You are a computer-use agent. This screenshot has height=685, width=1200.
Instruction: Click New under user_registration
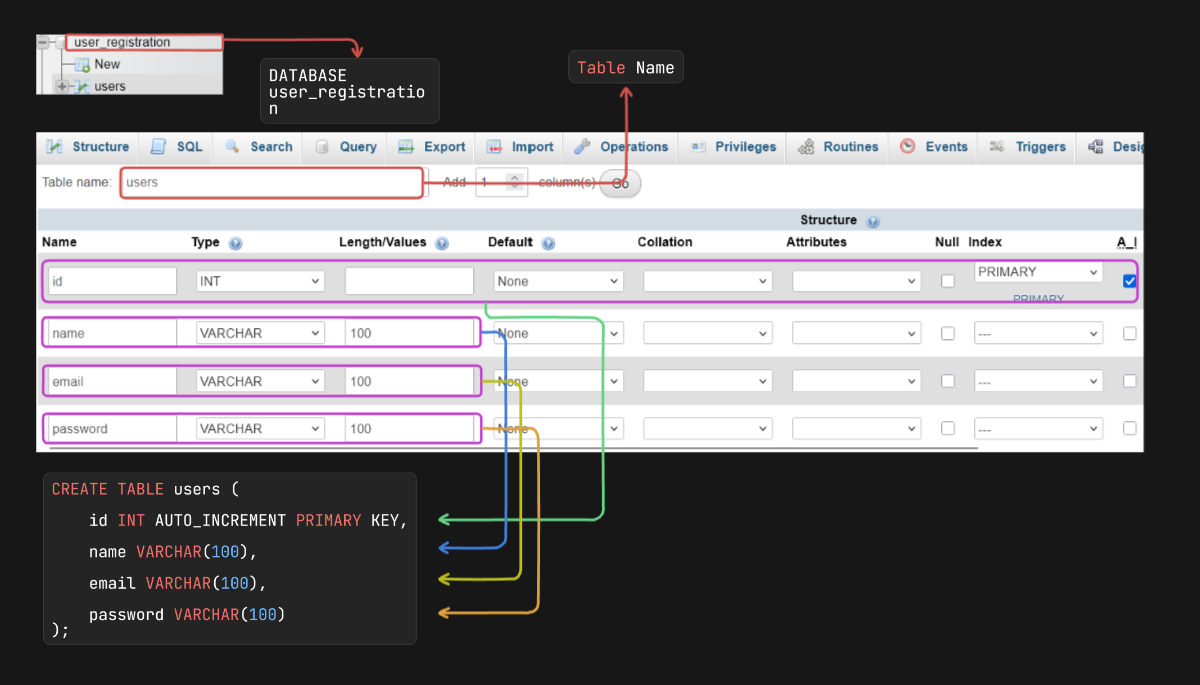pyautogui.click(x=108, y=65)
